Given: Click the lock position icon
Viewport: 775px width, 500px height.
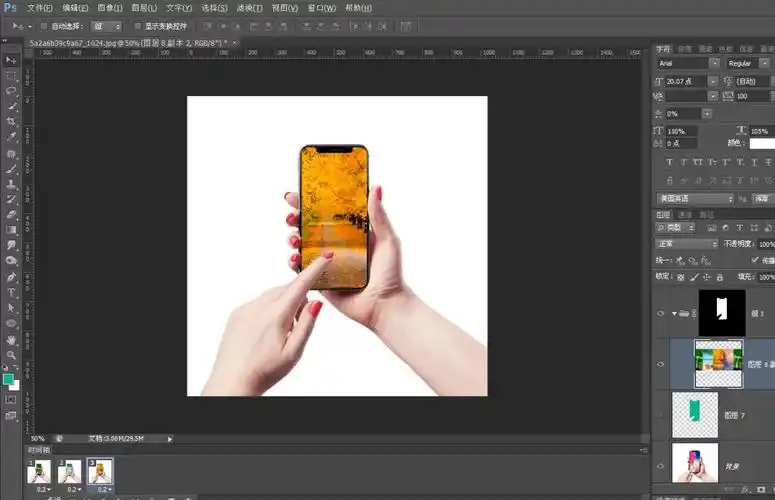Looking at the screenshot, I should (707, 277).
